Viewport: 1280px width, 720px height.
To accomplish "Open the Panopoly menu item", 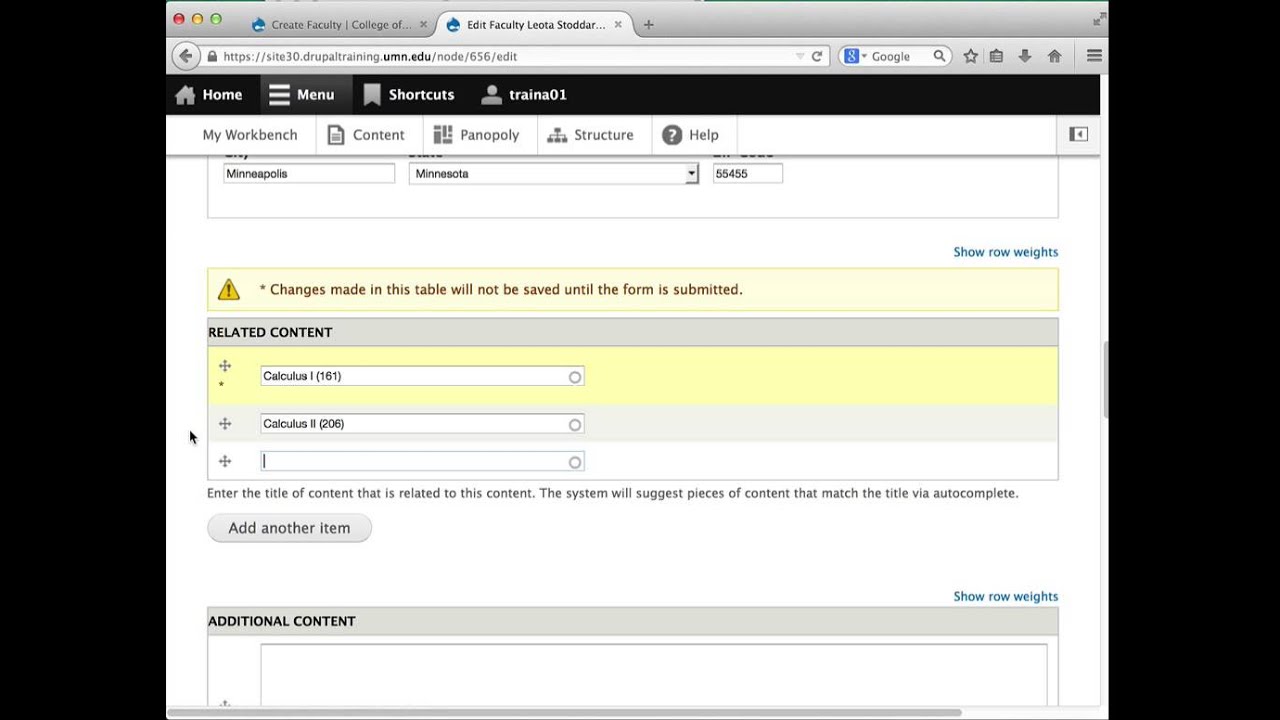I will (x=476, y=135).
